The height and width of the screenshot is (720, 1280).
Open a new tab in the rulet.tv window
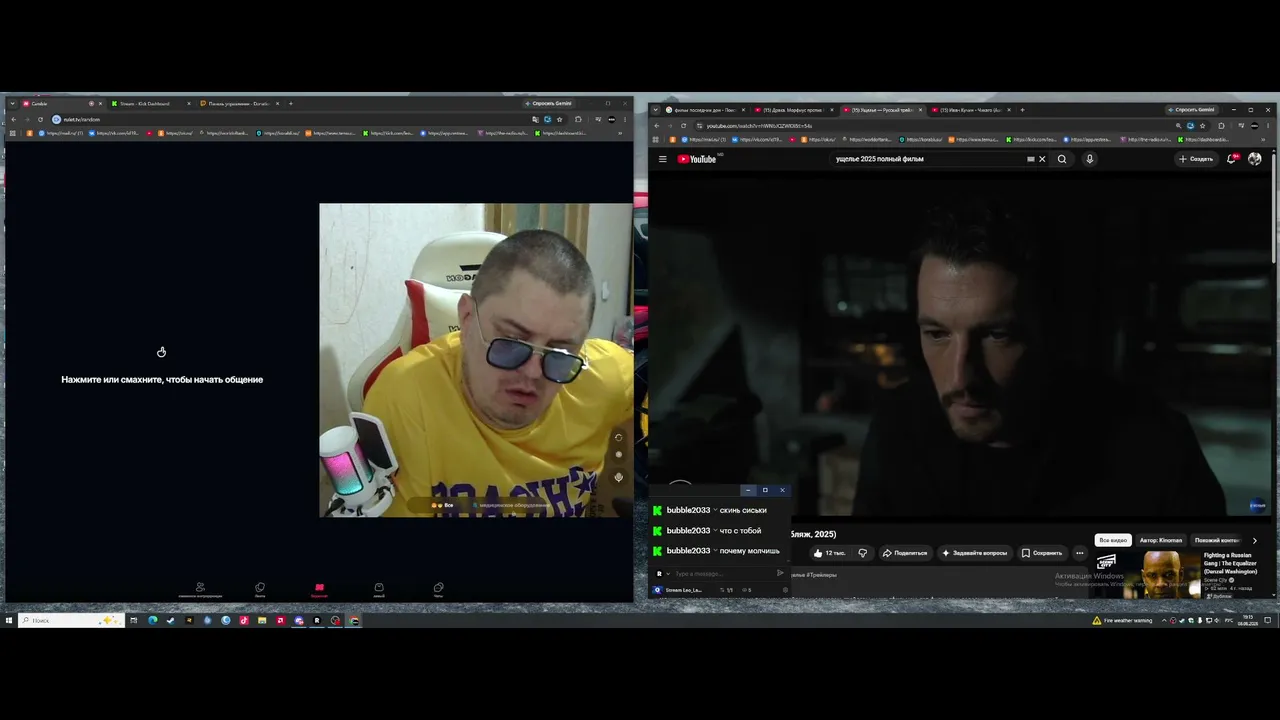point(291,103)
